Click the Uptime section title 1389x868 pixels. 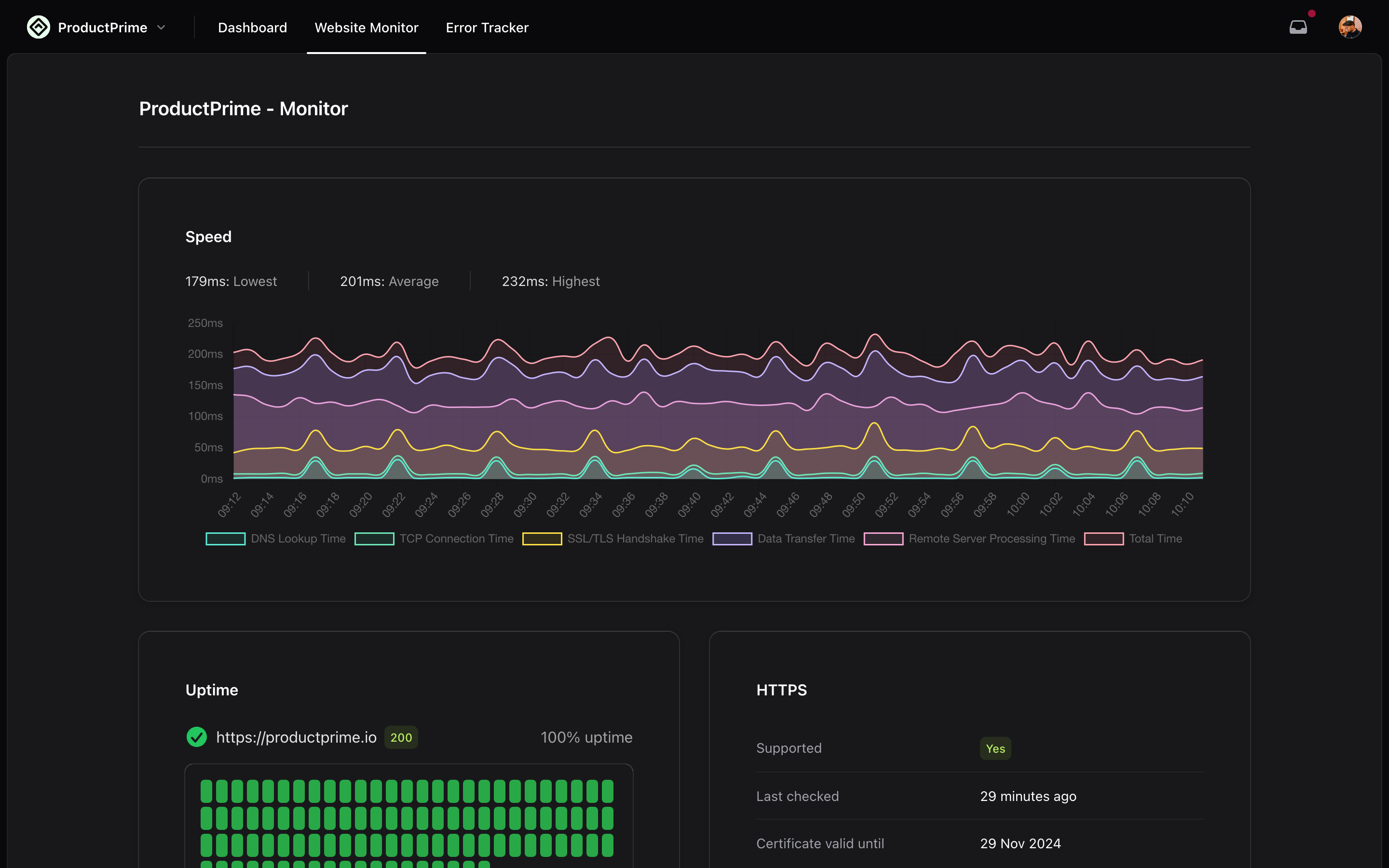[211, 690]
